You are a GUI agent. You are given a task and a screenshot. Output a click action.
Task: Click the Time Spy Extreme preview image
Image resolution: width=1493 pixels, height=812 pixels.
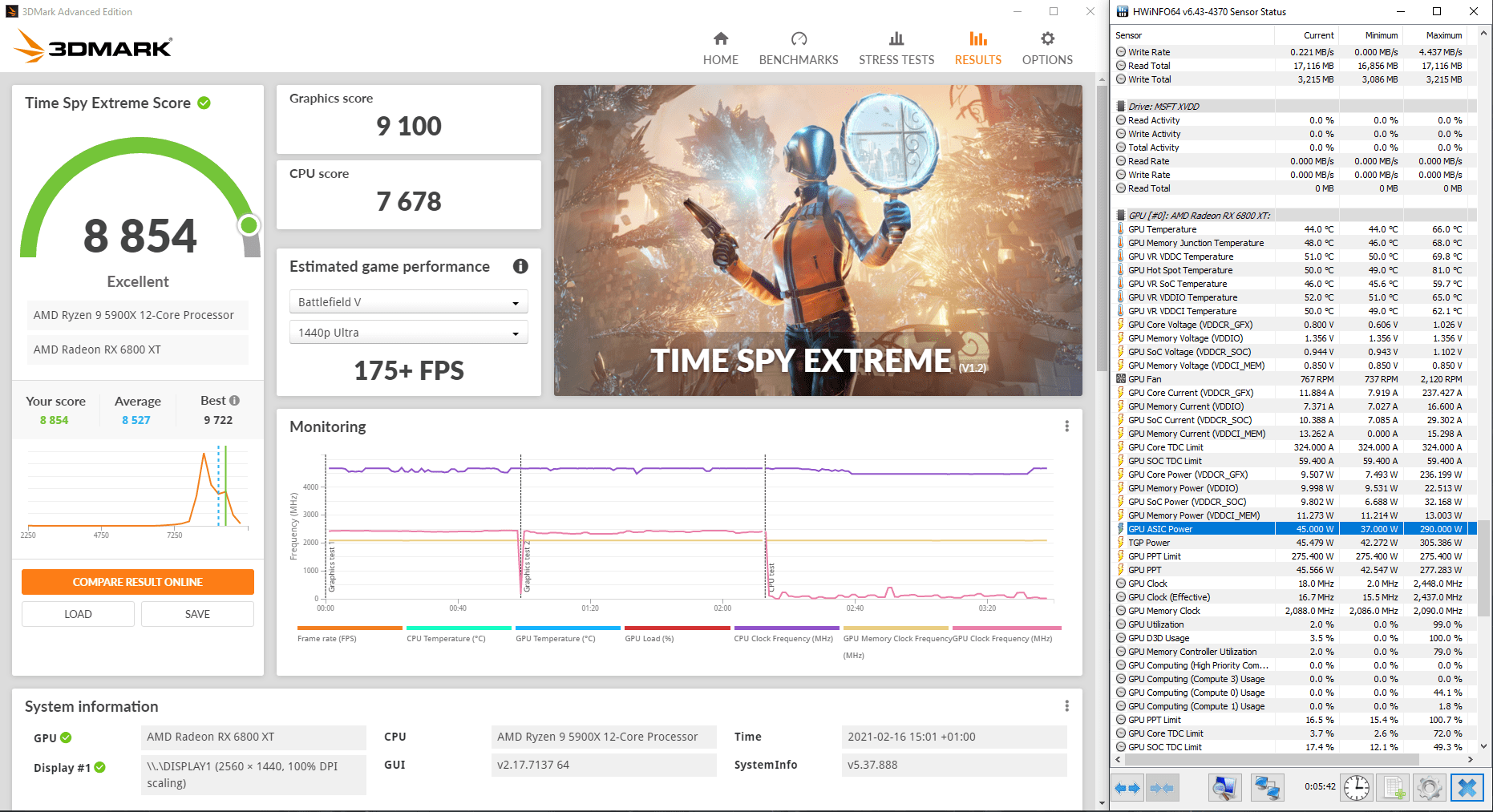click(x=818, y=240)
